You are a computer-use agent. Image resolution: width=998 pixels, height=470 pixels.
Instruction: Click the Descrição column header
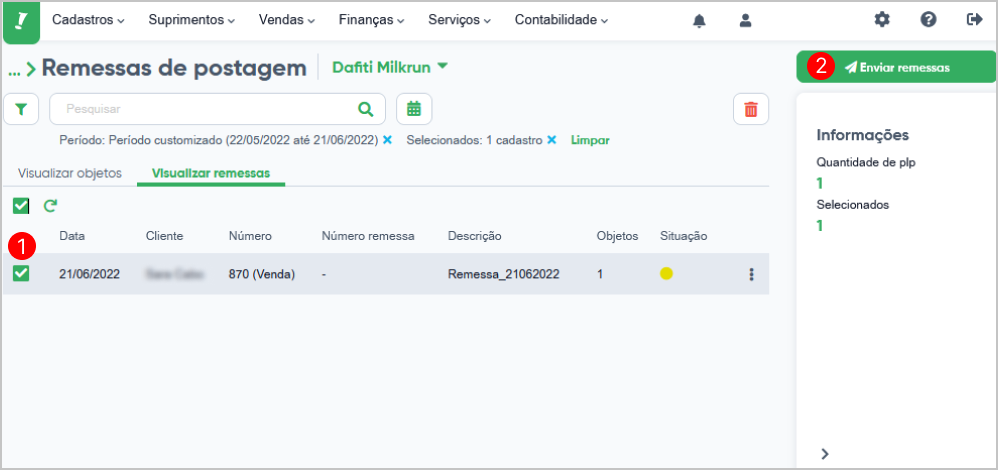pos(474,236)
